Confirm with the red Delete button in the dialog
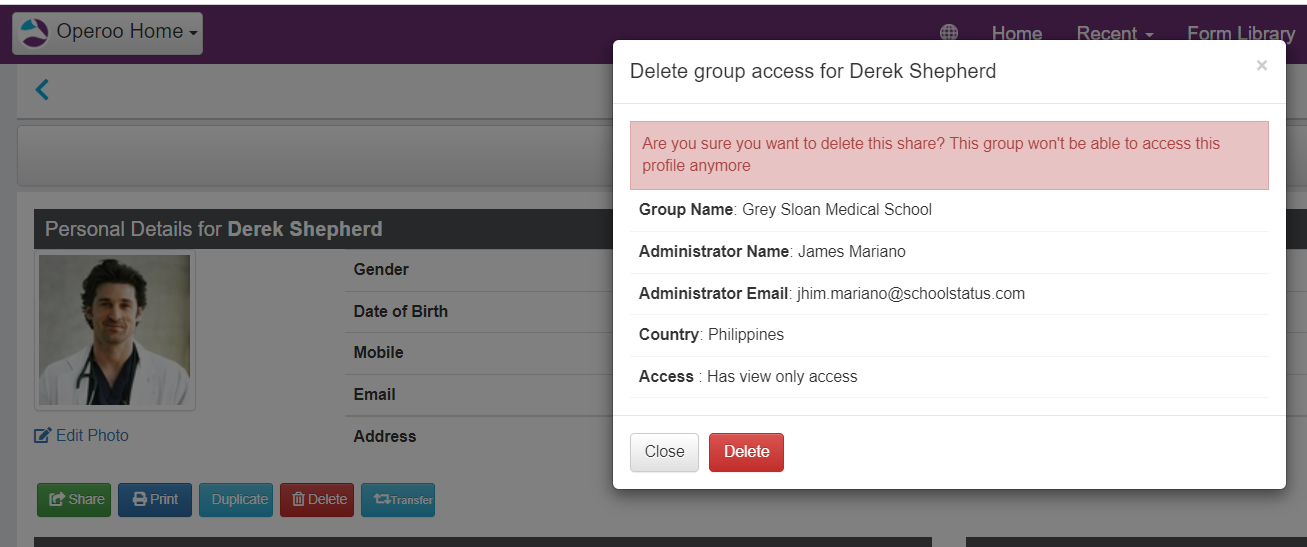 click(746, 452)
